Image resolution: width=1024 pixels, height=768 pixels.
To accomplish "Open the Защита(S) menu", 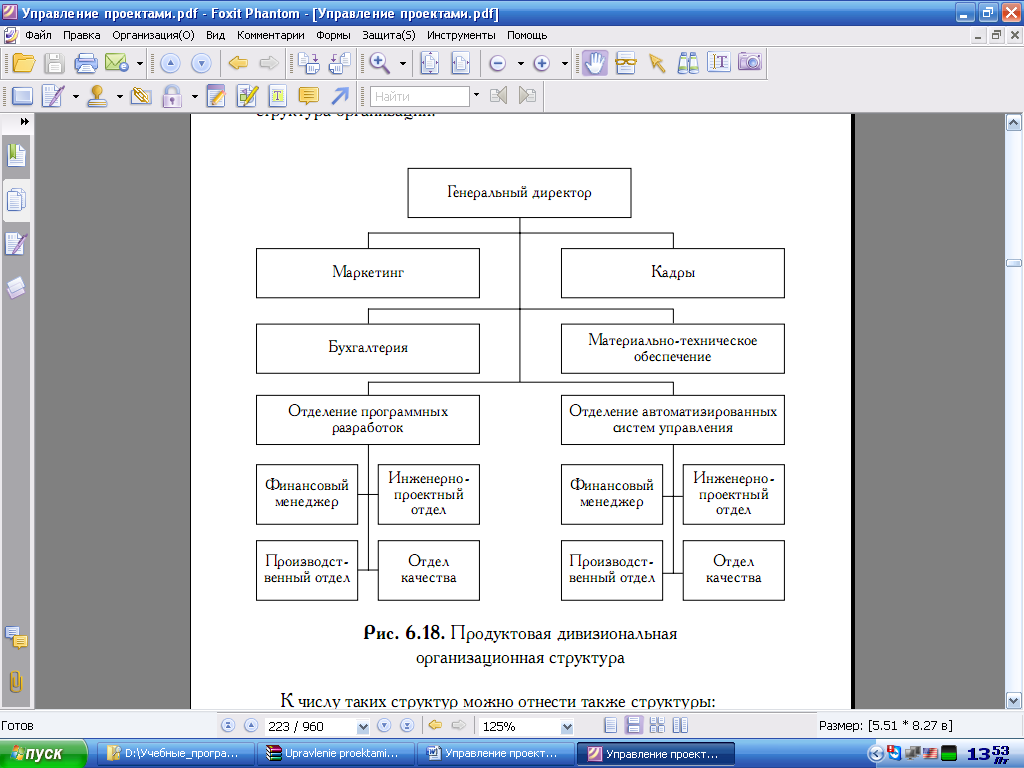I will [389, 35].
